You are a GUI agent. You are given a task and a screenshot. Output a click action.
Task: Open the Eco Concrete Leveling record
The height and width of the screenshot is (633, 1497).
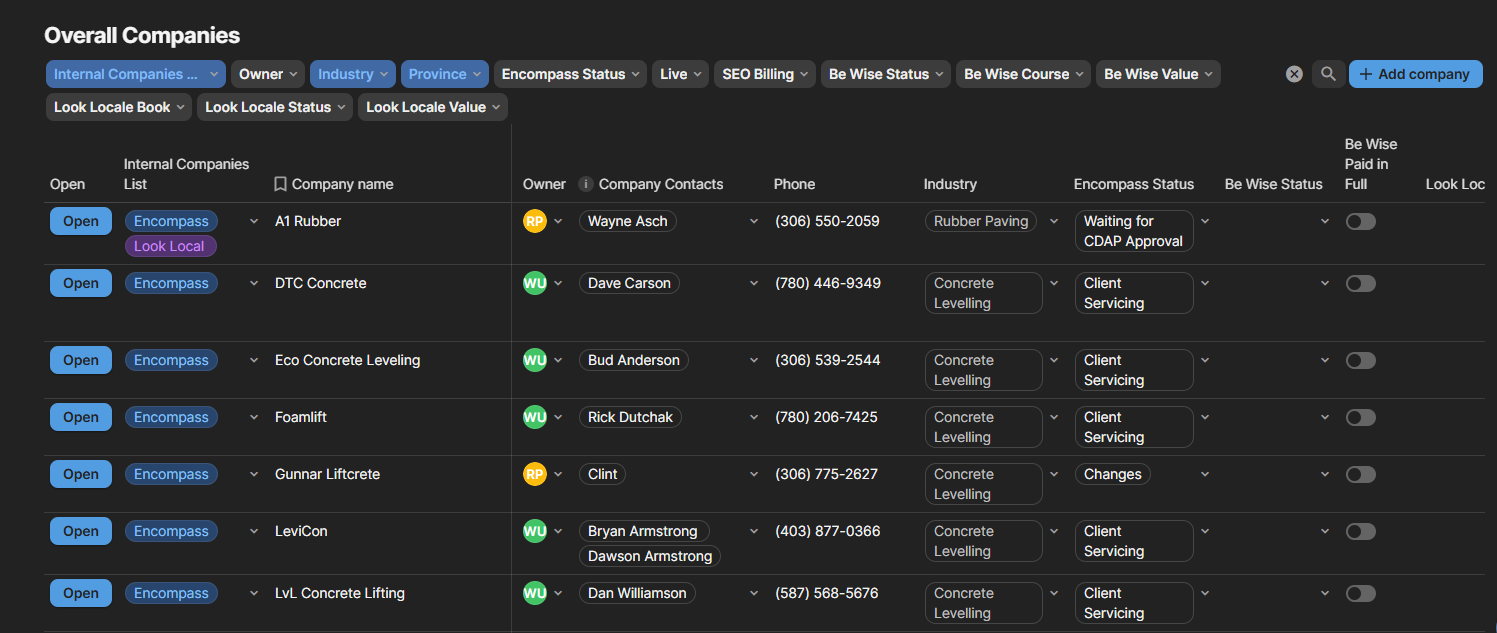pos(81,360)
